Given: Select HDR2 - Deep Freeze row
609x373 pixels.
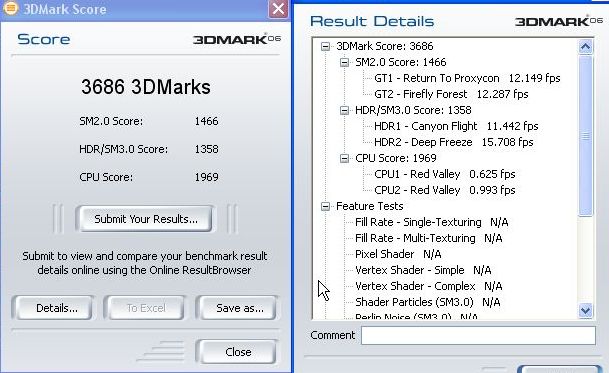Looking at the screenshot, I should coord(454,142).
